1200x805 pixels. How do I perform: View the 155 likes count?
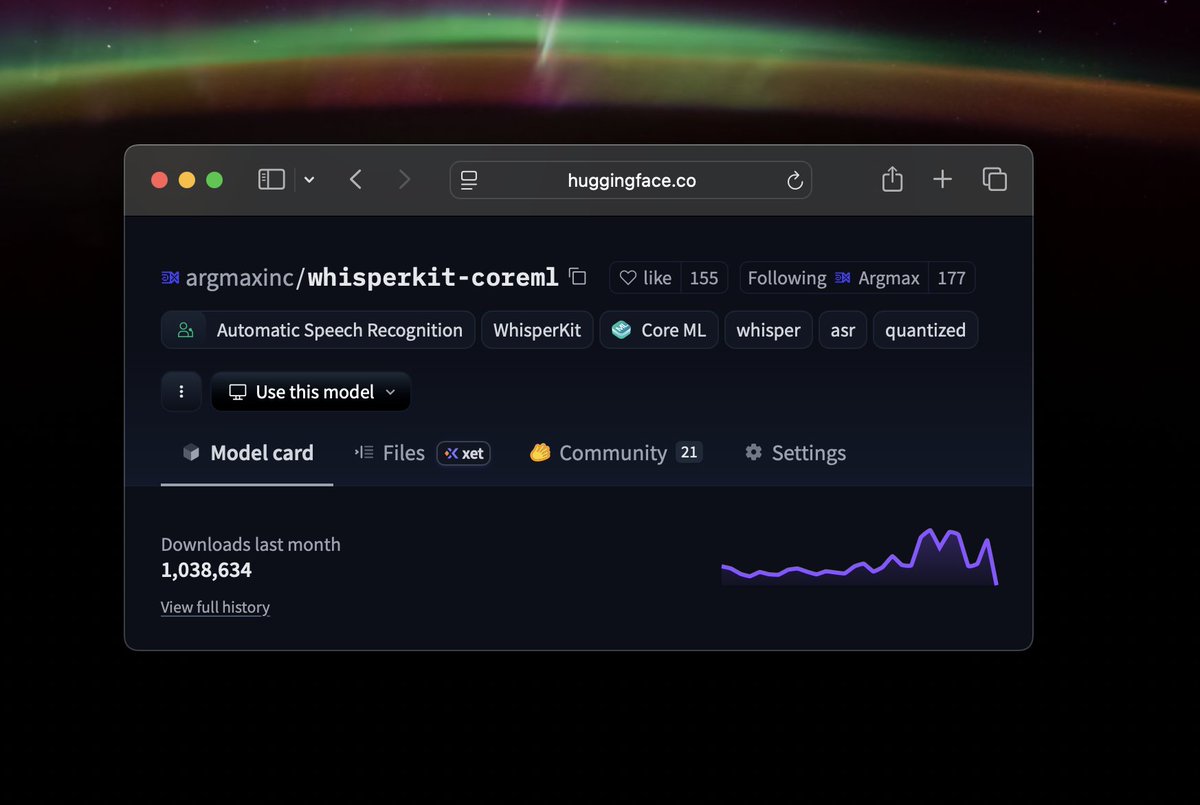(x=704, y=278)
